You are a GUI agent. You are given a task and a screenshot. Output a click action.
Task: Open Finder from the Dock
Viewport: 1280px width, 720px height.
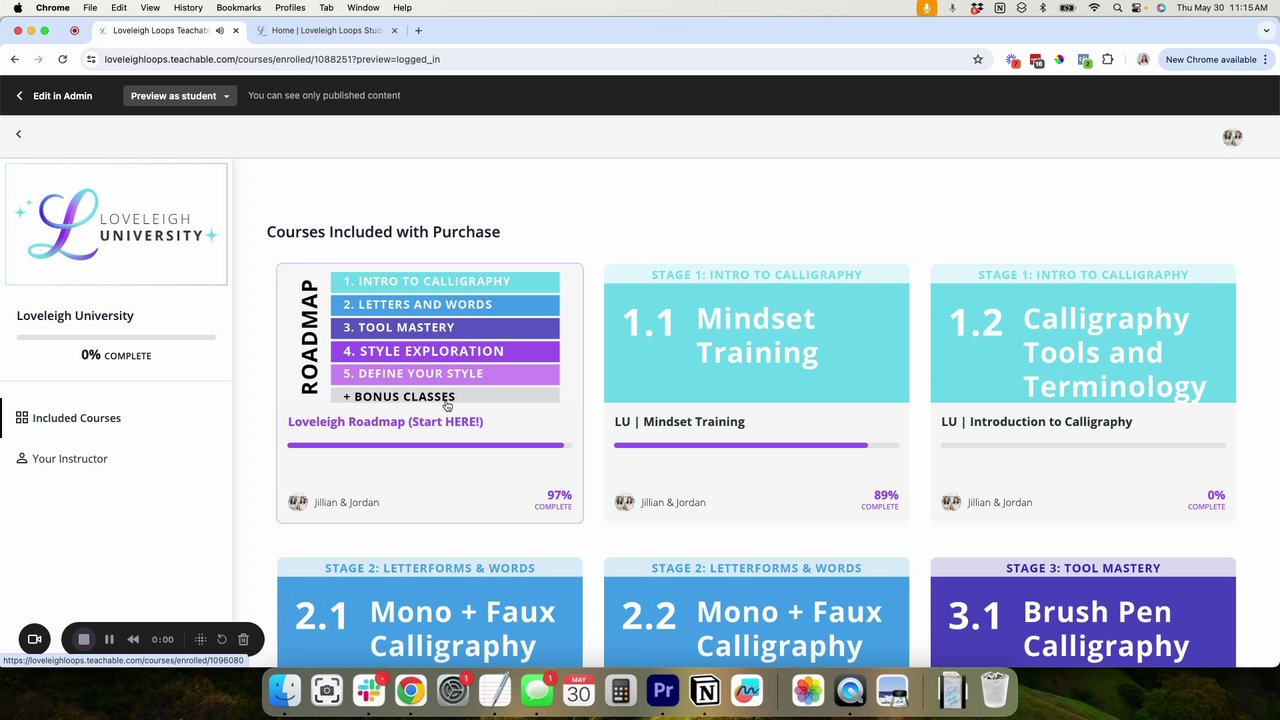click(285, 690)
